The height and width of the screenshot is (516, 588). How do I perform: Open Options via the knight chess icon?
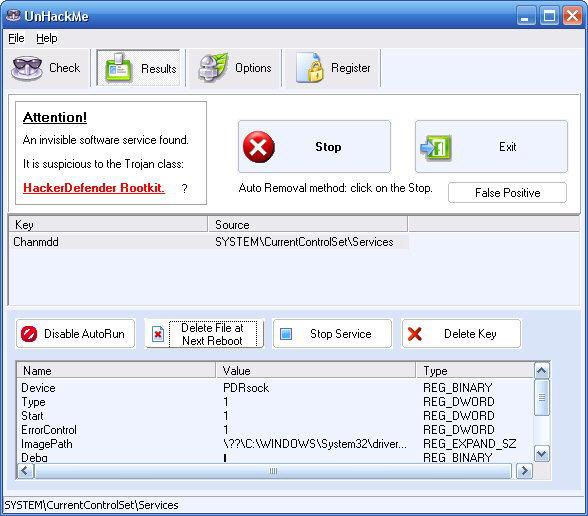tap(212, 68)
